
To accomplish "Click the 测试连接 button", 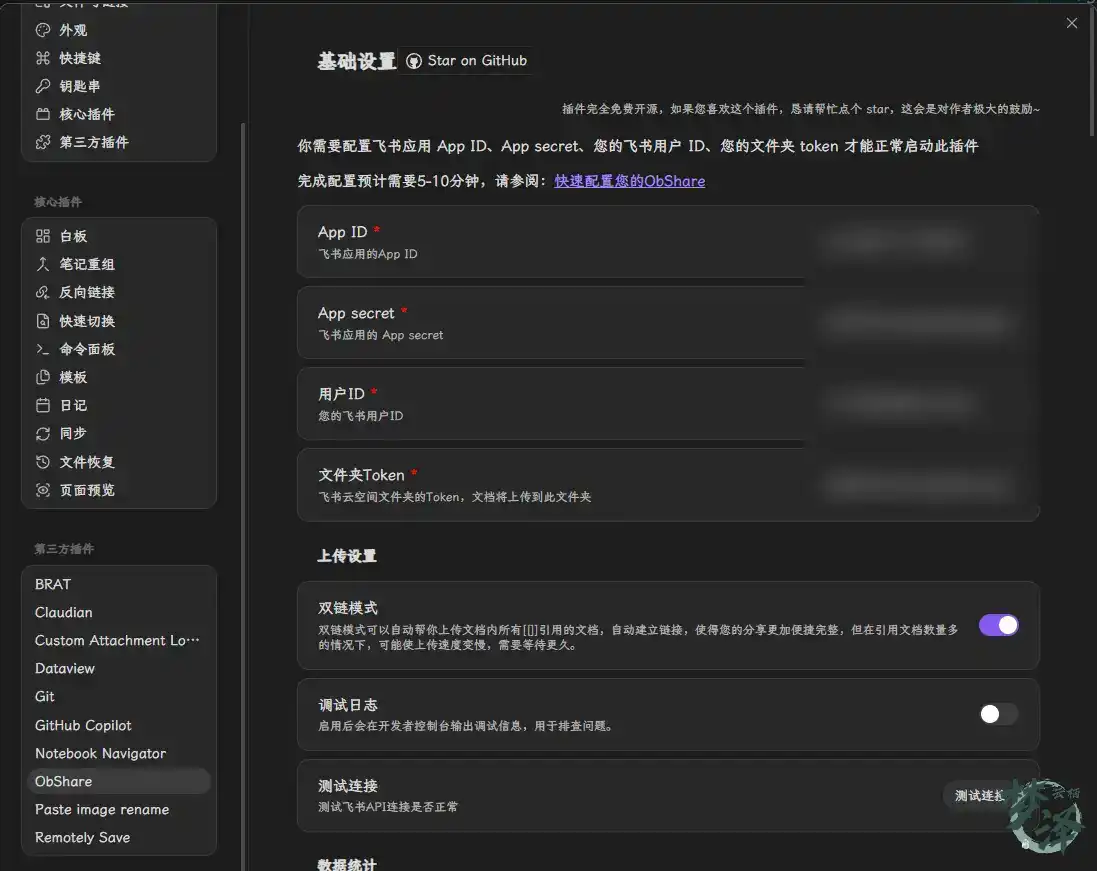I will pos(982,795).
